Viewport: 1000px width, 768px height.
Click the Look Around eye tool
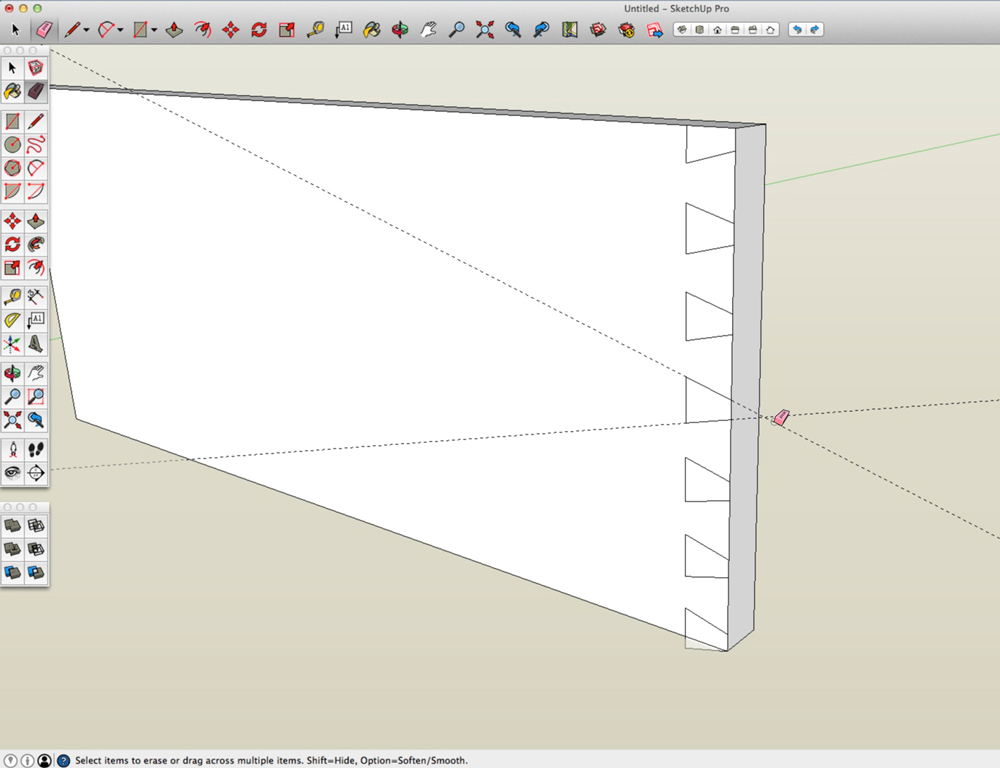pyautogui.click(x=13, y=472)
